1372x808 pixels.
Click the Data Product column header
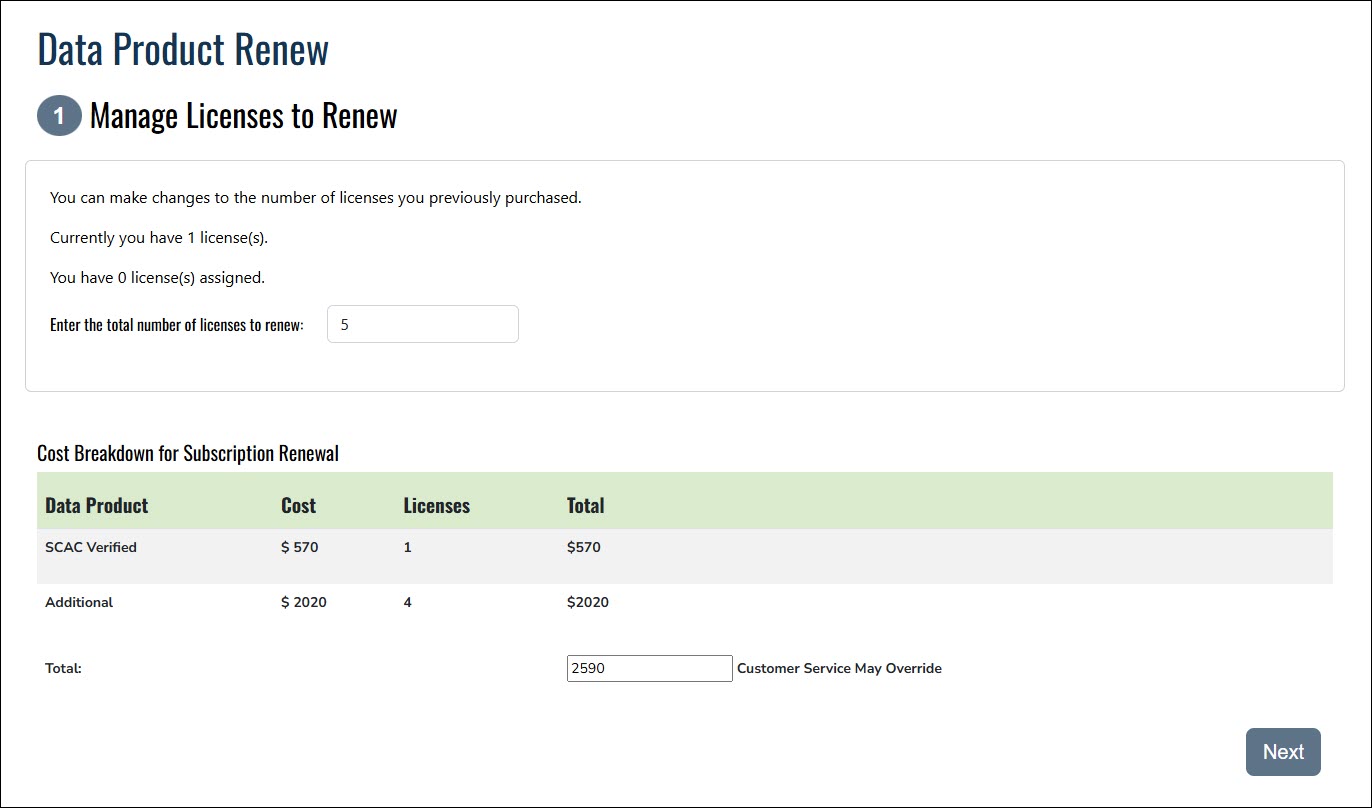click(96, 505)
